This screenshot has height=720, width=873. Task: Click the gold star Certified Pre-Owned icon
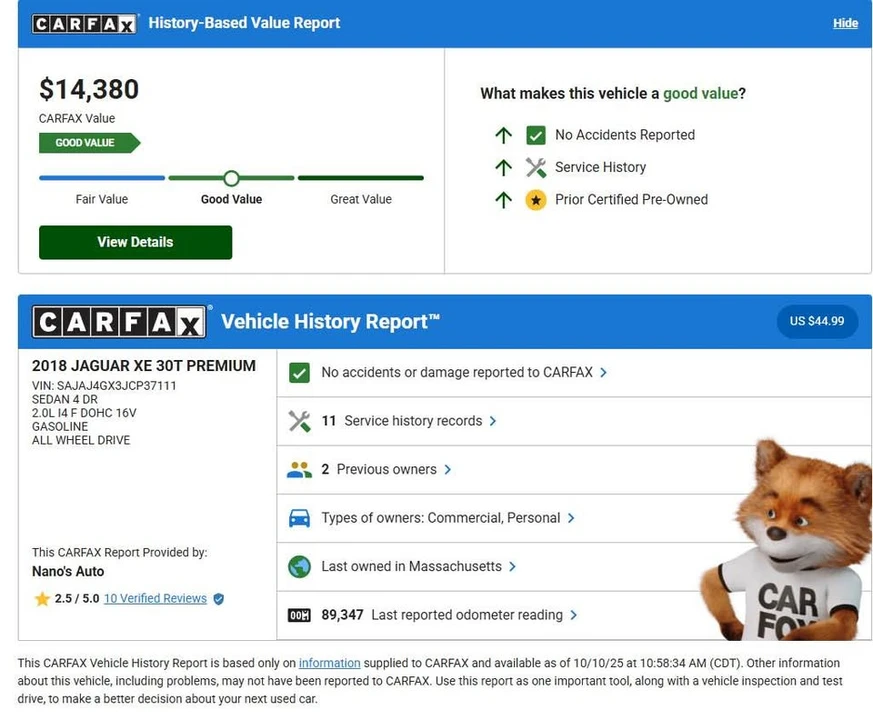536,200
